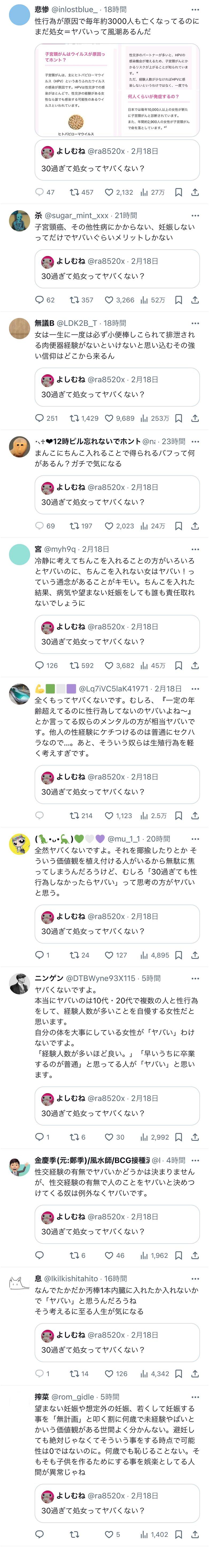Image resolution: width=209 pixels, height=1568 pixels.
Task: Open more options on 悲惨's tweet
Action: [195, 10]
